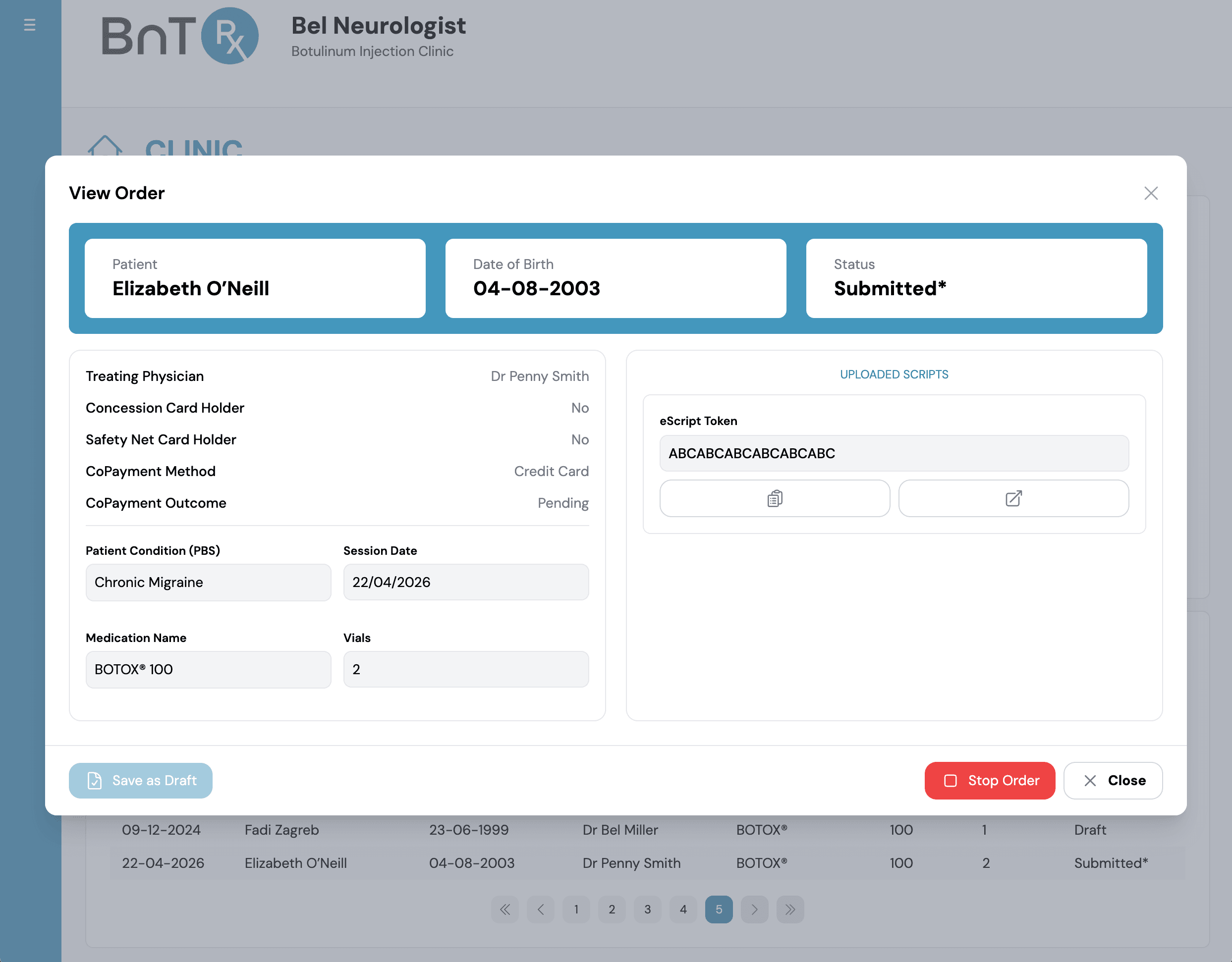The image size is (1232, 962).
Task: Click the Close button in footer
Action: 1113,780
